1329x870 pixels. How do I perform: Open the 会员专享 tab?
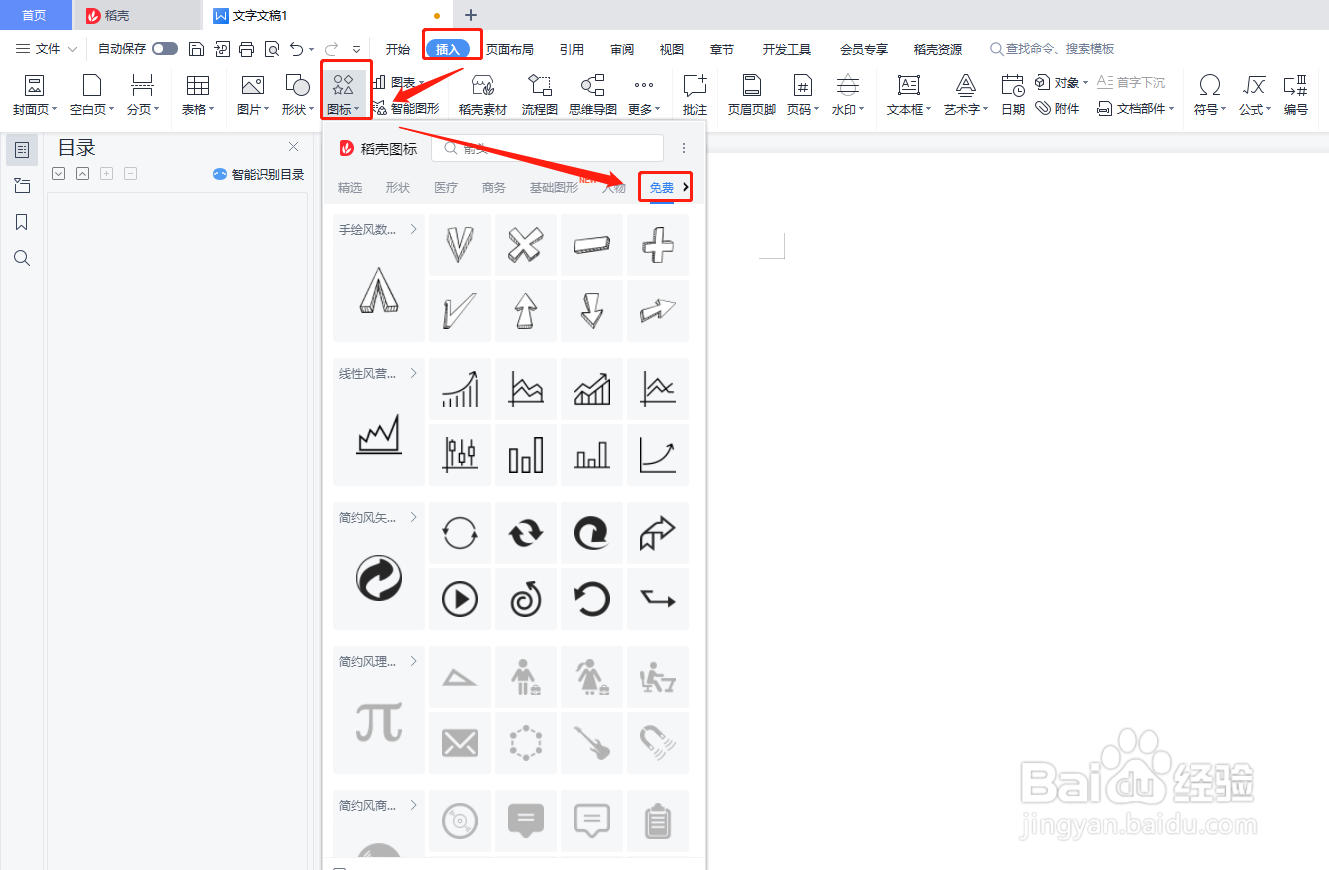(x=864, y=49)
